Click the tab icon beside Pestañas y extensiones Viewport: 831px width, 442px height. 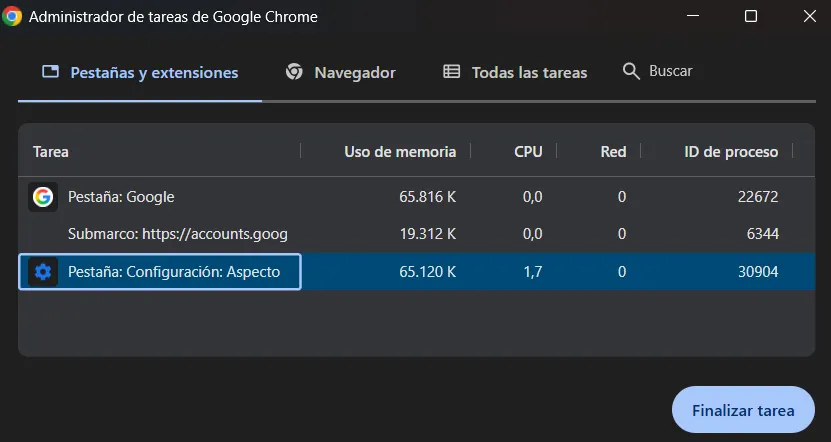50,72
